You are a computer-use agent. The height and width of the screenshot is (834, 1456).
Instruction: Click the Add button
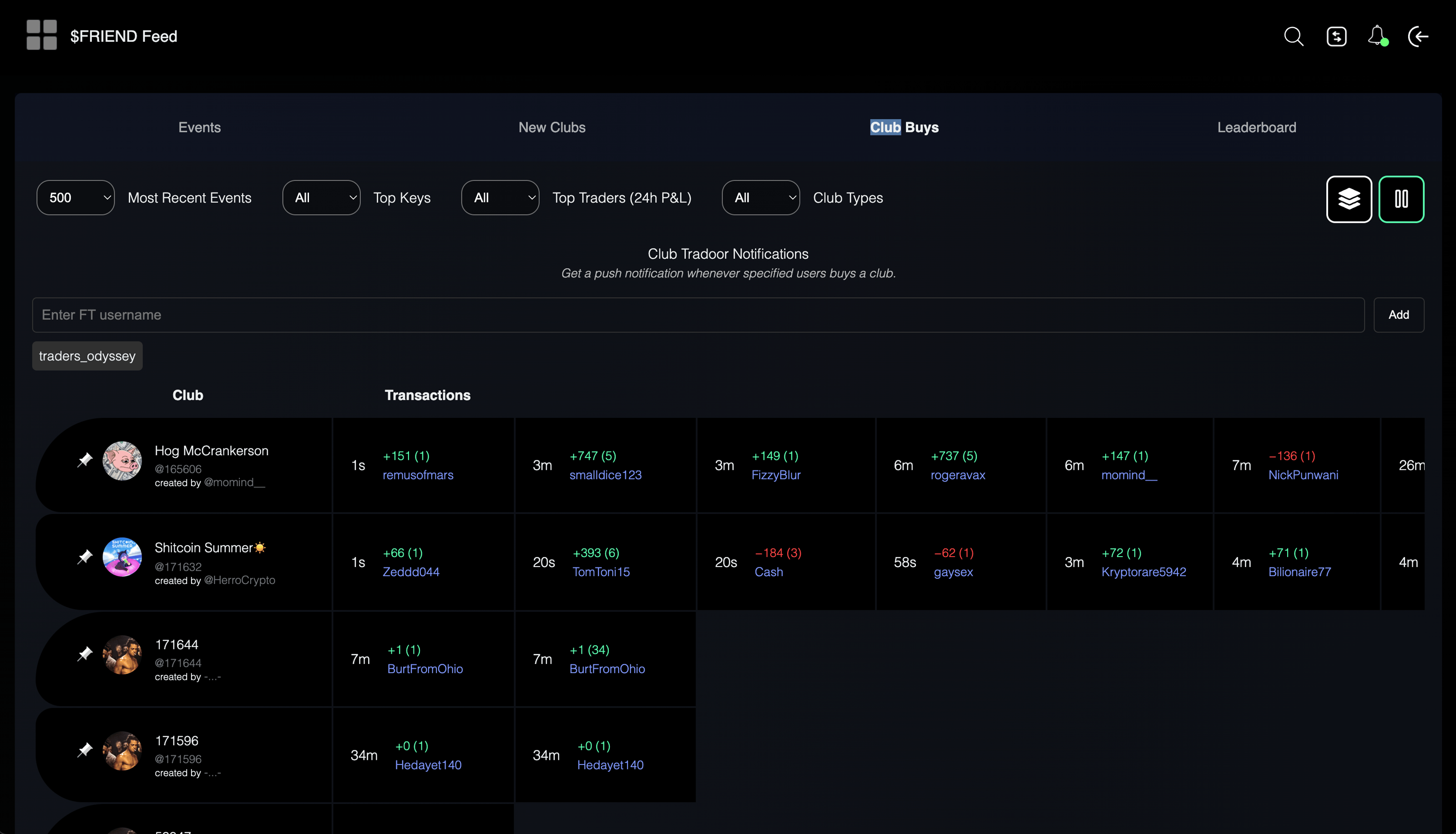pyautogui.click(x=1399, y=315)
